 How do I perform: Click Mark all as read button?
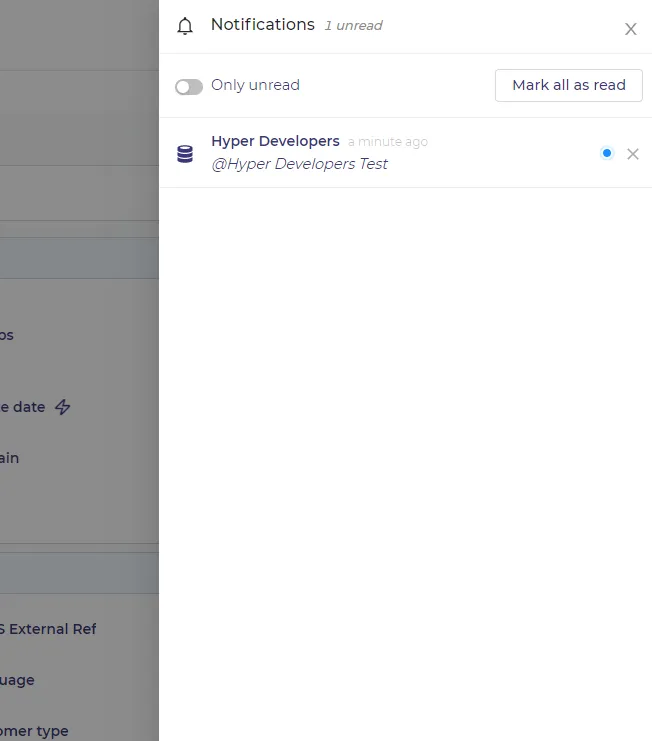pyautogui.click(x=569, y=86)
